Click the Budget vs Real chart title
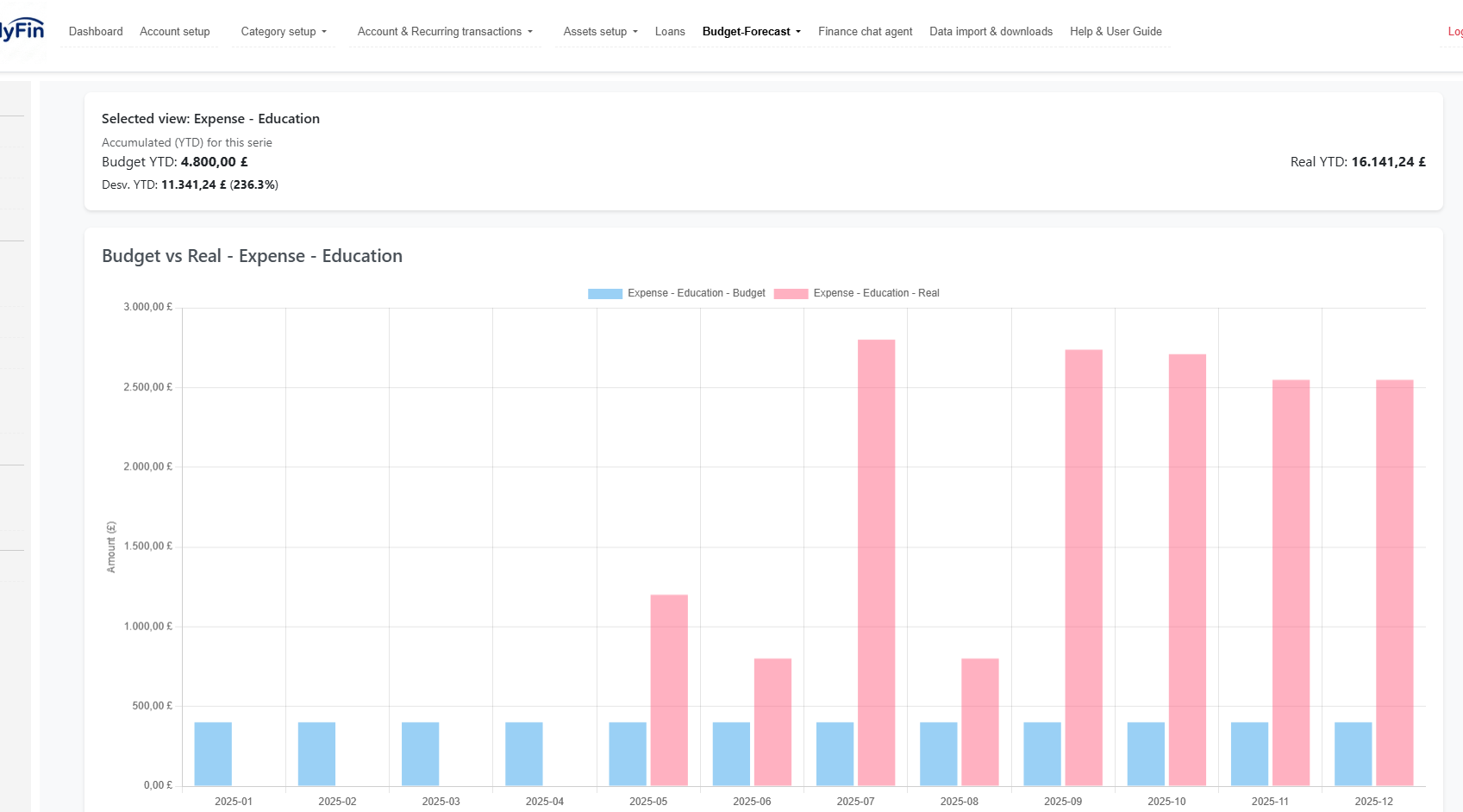This screenshot has width=1463, height=812. 252,256
